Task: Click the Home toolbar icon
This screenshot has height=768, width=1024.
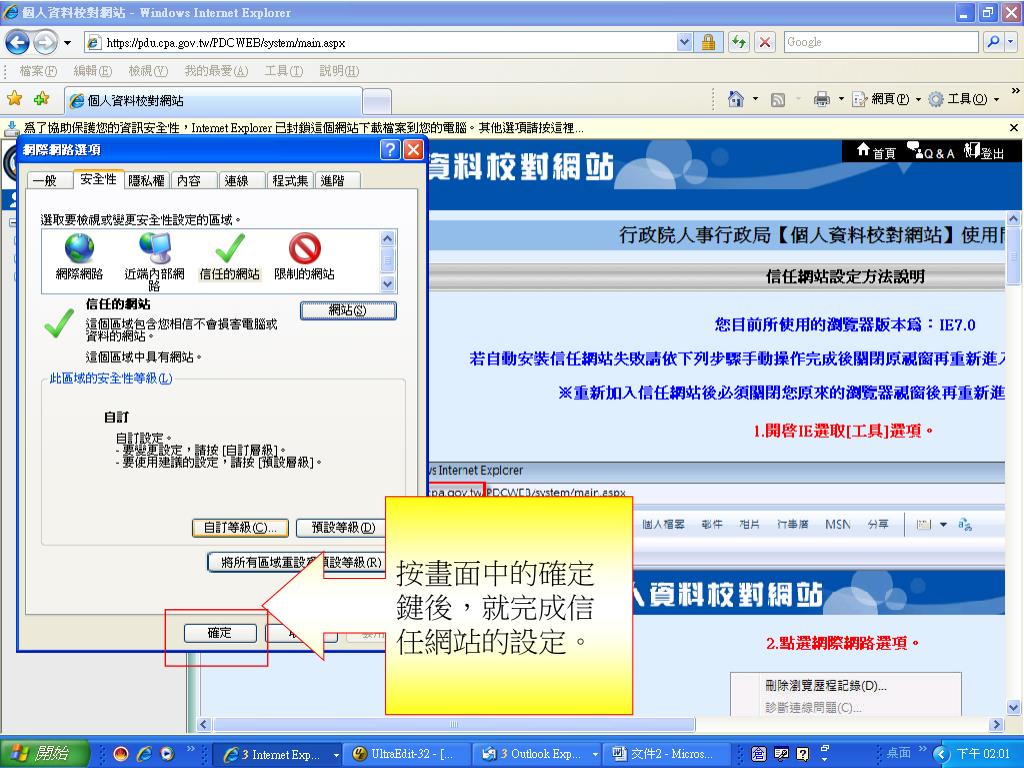Action: 735,99
